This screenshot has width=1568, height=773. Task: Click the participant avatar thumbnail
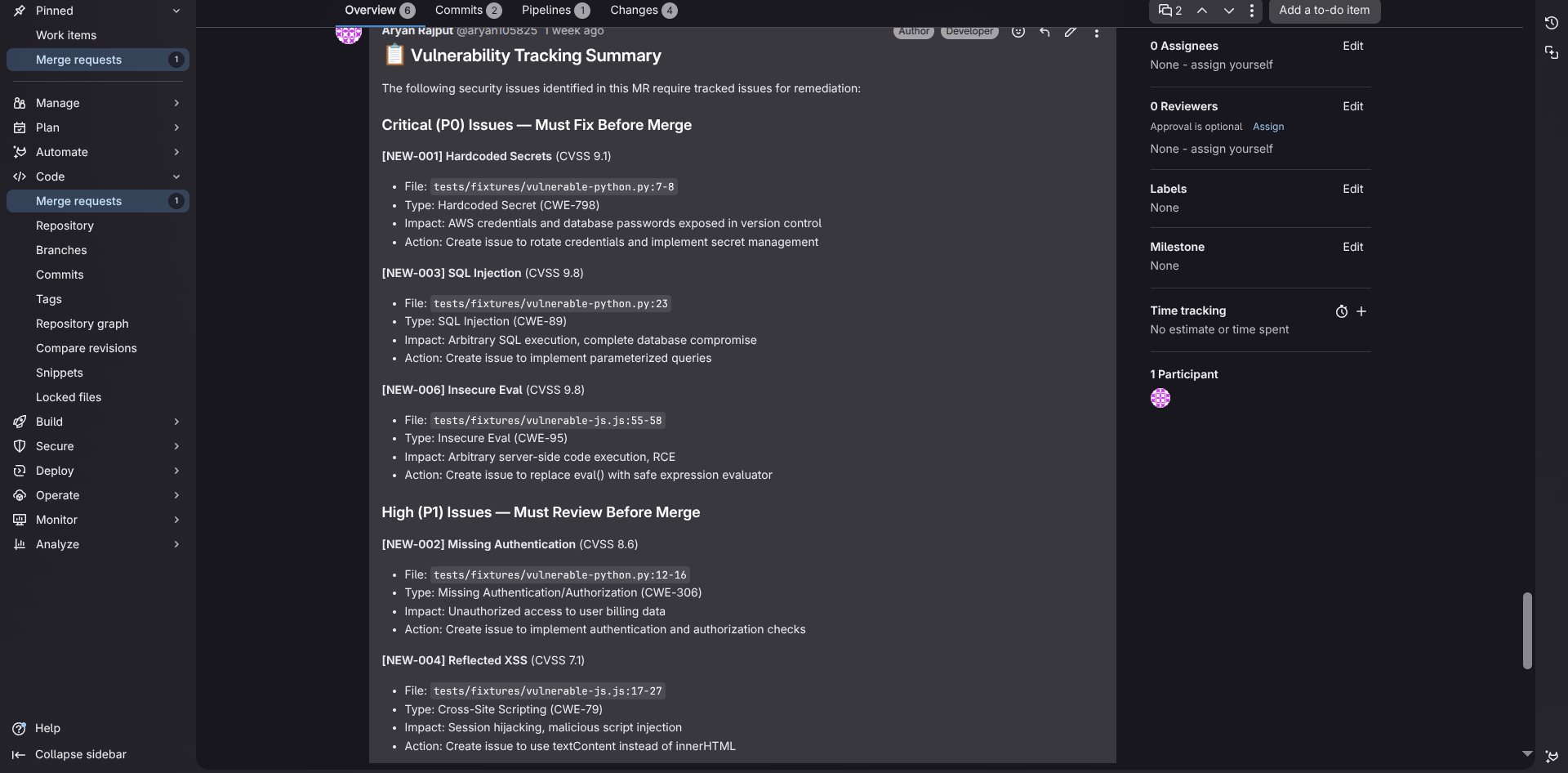click(x=1160, y=398)
